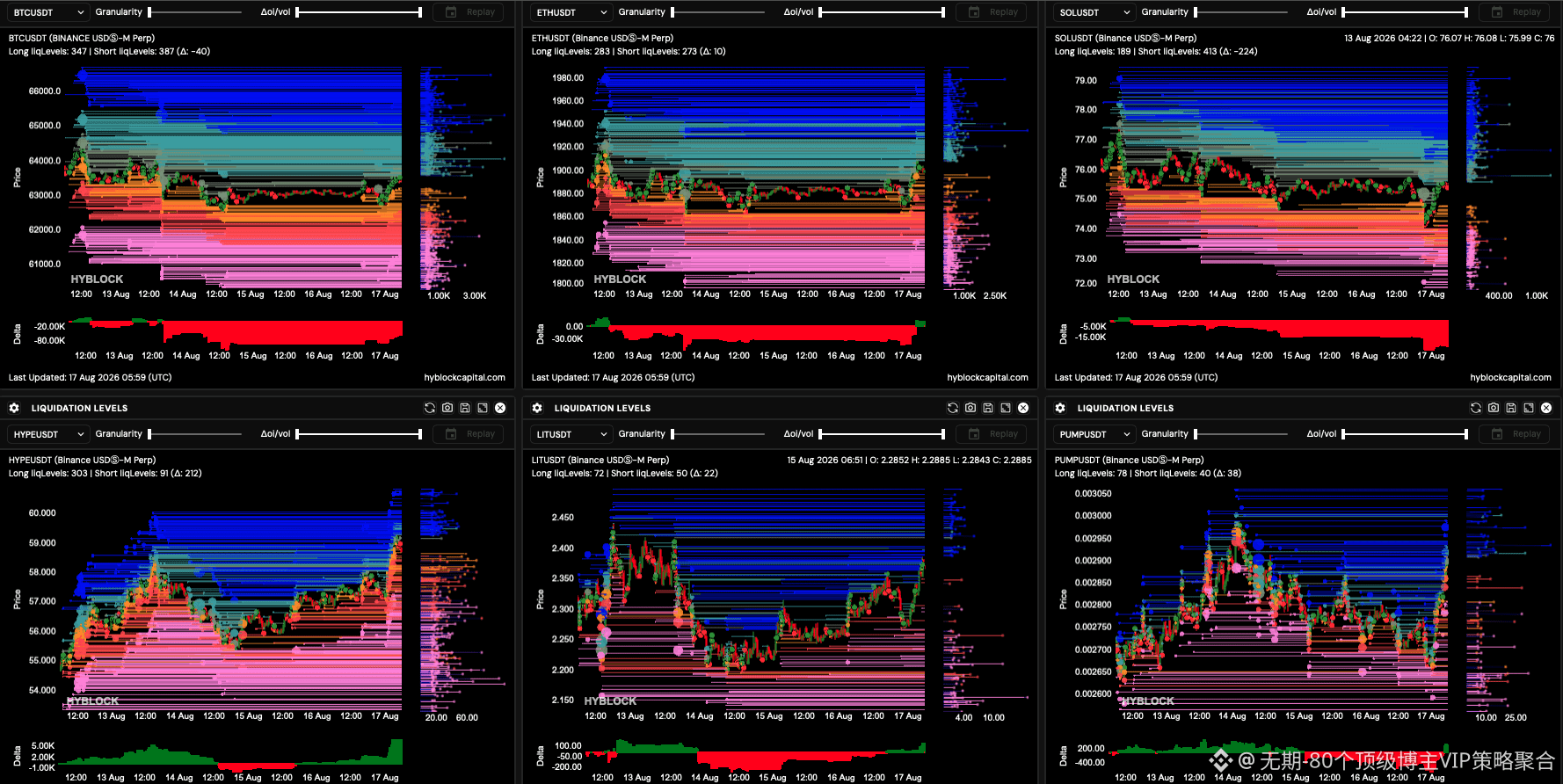Refresh the LITUSDT Liquidation Levels panel
The width and height of the screenshot is (1563, 784).
pos(953,408)
